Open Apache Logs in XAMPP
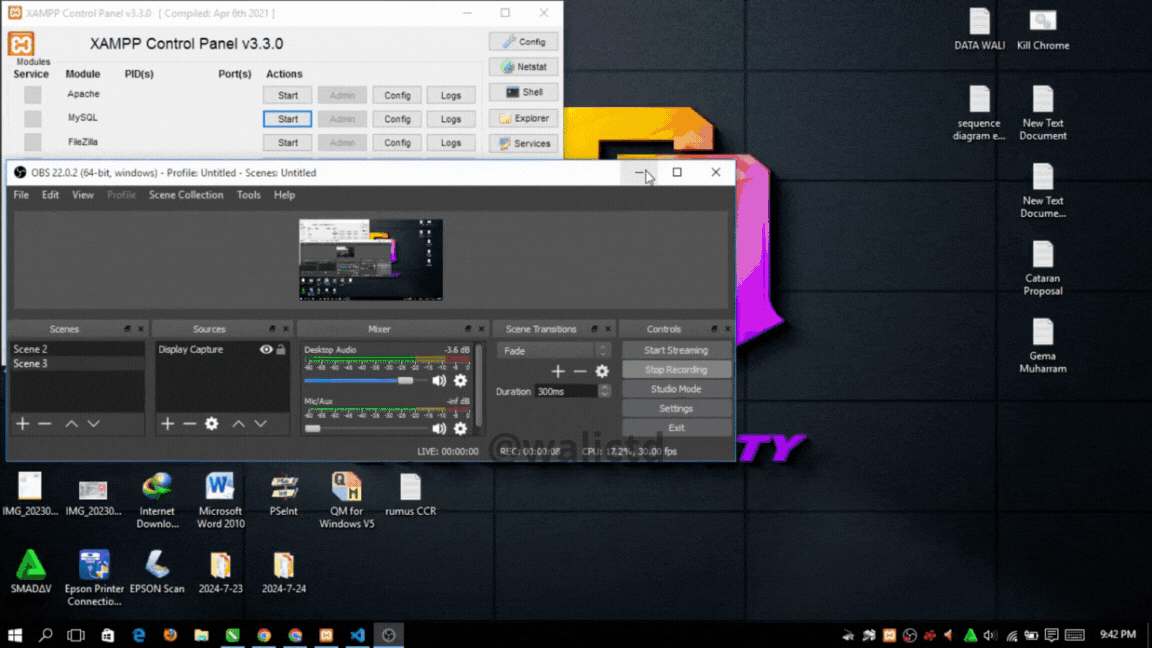The width and height of the screenshot is (1152, 648). click(x=450, y=96)
